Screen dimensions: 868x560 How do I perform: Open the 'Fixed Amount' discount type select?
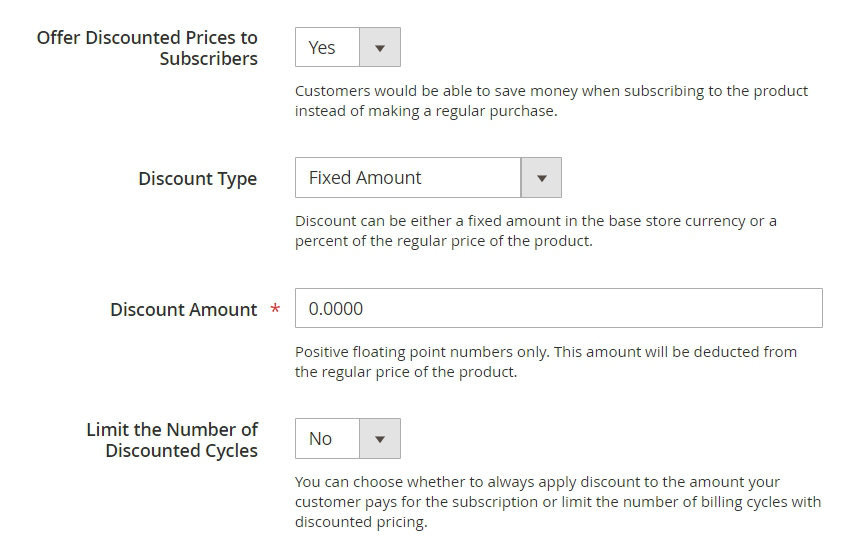(408, 178)
